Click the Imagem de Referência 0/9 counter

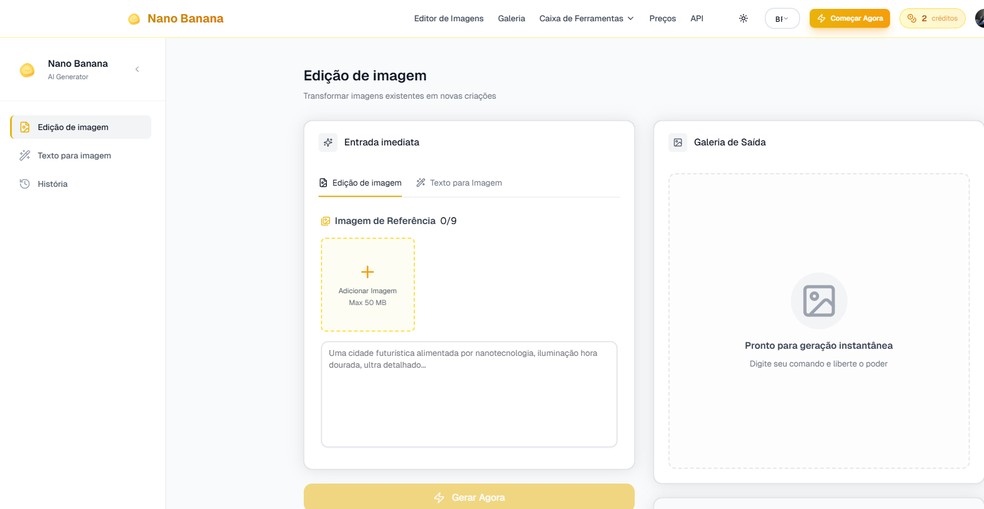tap(448, 221)
